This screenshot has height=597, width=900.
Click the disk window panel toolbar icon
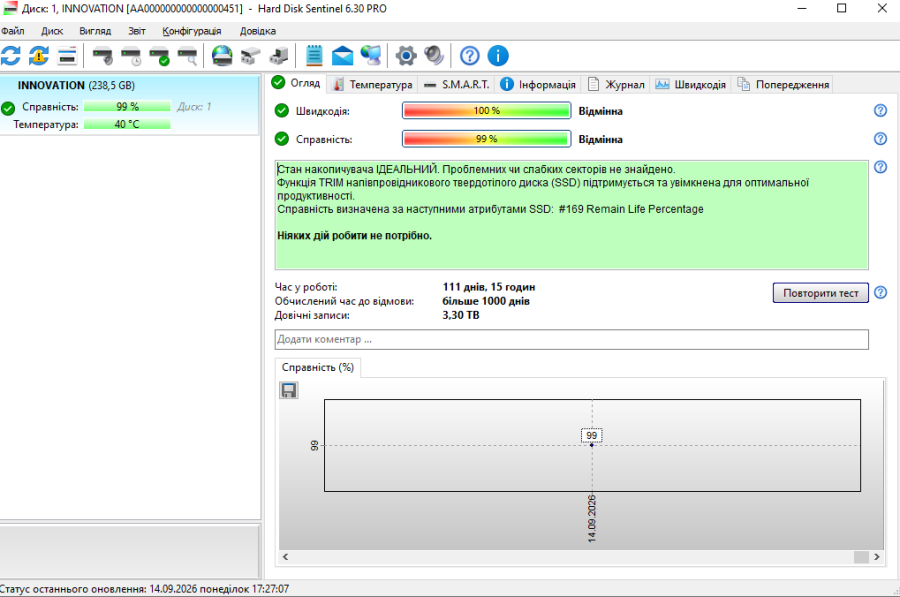point(67,56)
